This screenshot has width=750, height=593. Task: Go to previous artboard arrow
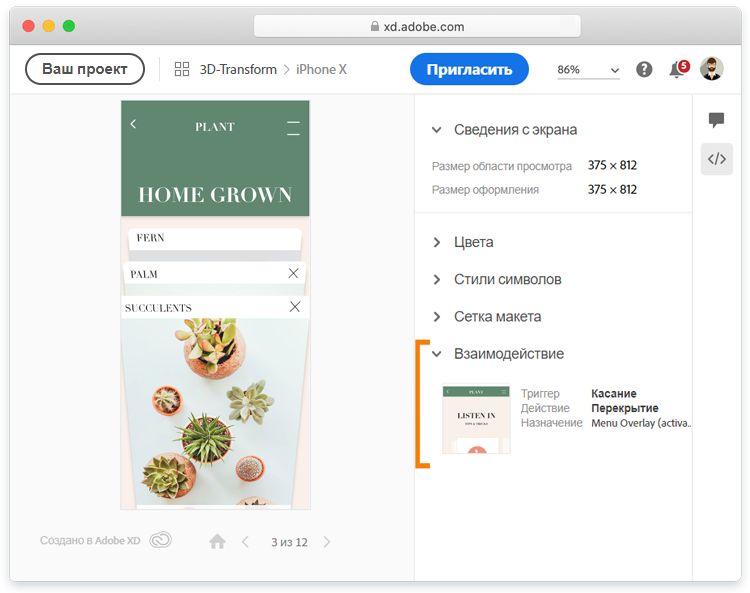[245, 542]
